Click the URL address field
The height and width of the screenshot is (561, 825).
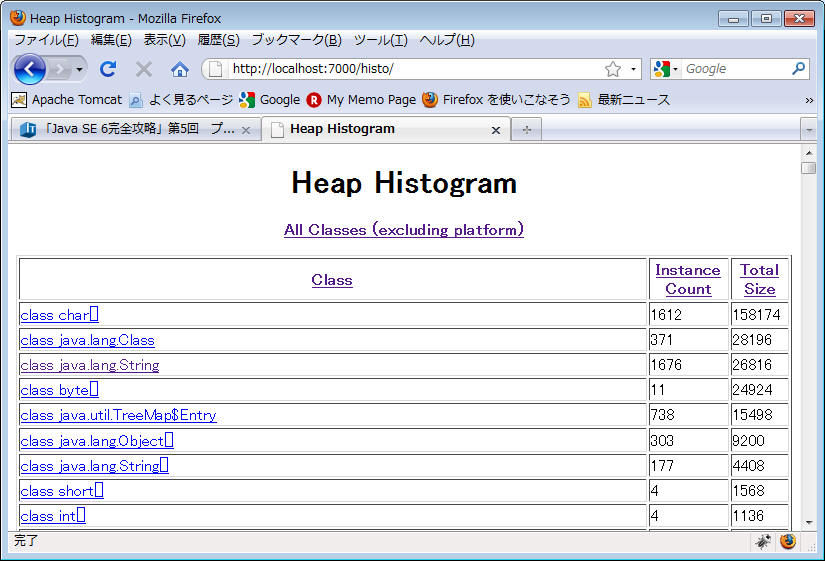(410, 69)
